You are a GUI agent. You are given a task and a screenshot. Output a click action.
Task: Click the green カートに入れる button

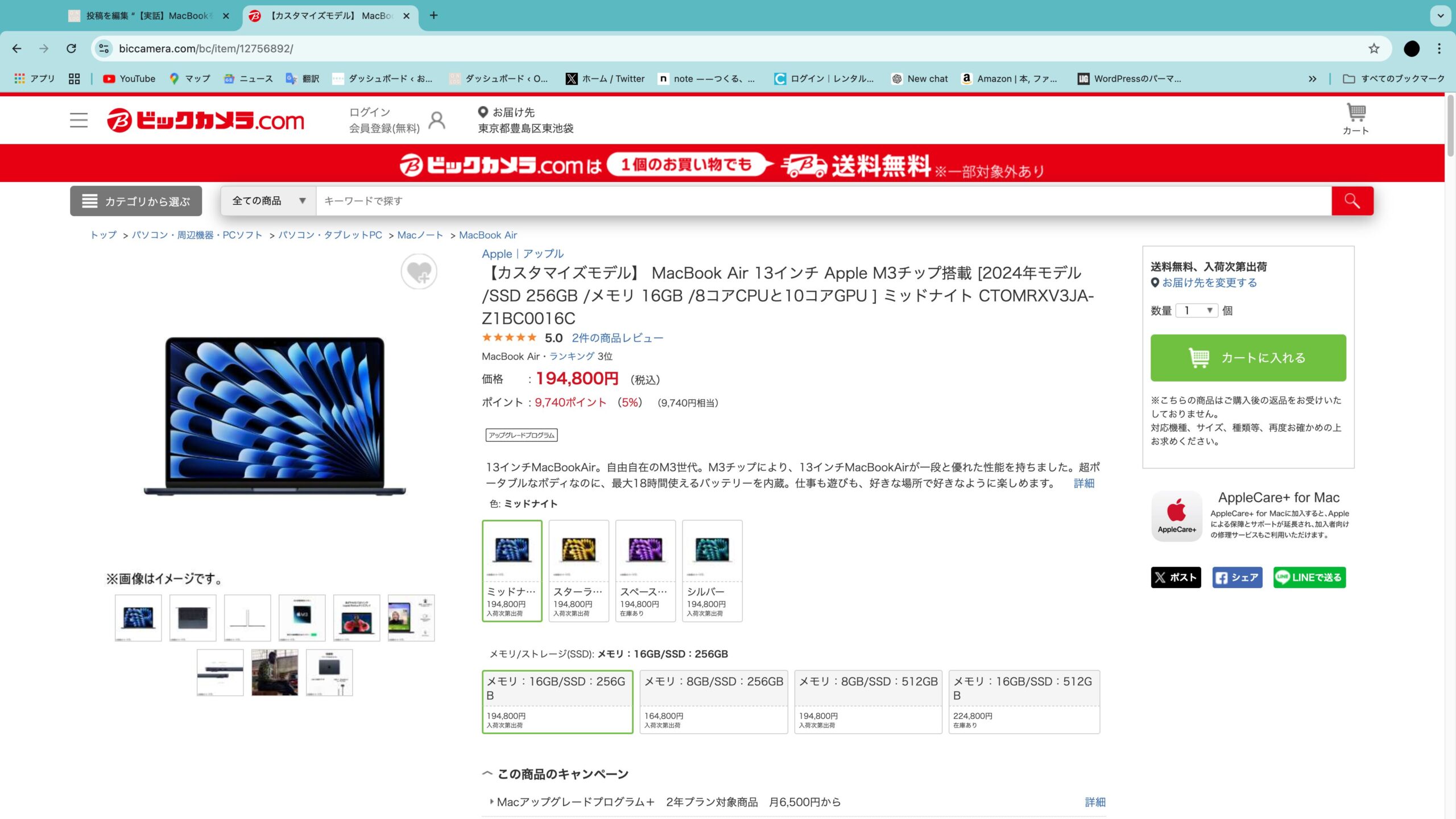pyautogui.click(x=1248, y=358)
